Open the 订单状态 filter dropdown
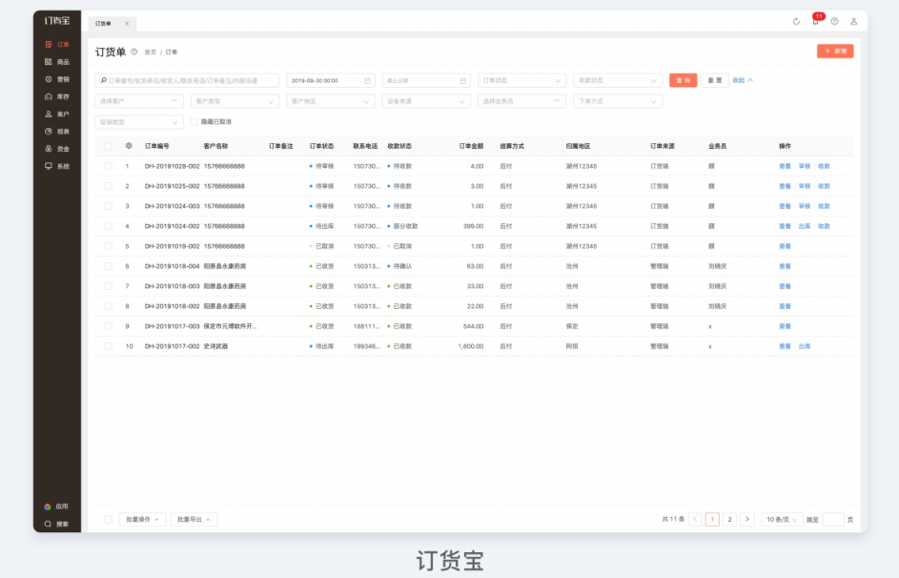Viewport: 899px width, 578px height. [x=522, y=81]
